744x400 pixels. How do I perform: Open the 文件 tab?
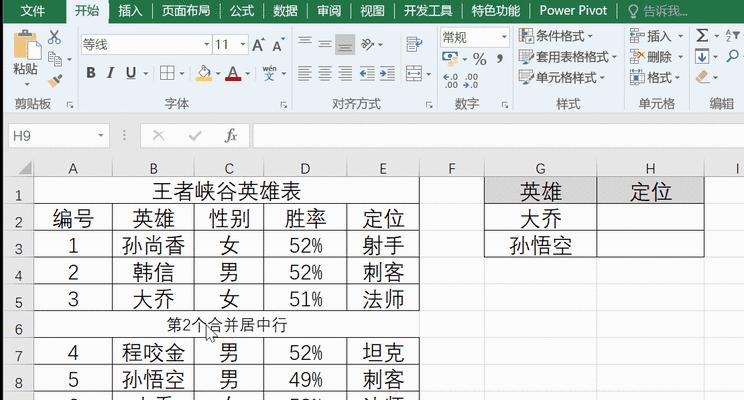pos(33,10)
